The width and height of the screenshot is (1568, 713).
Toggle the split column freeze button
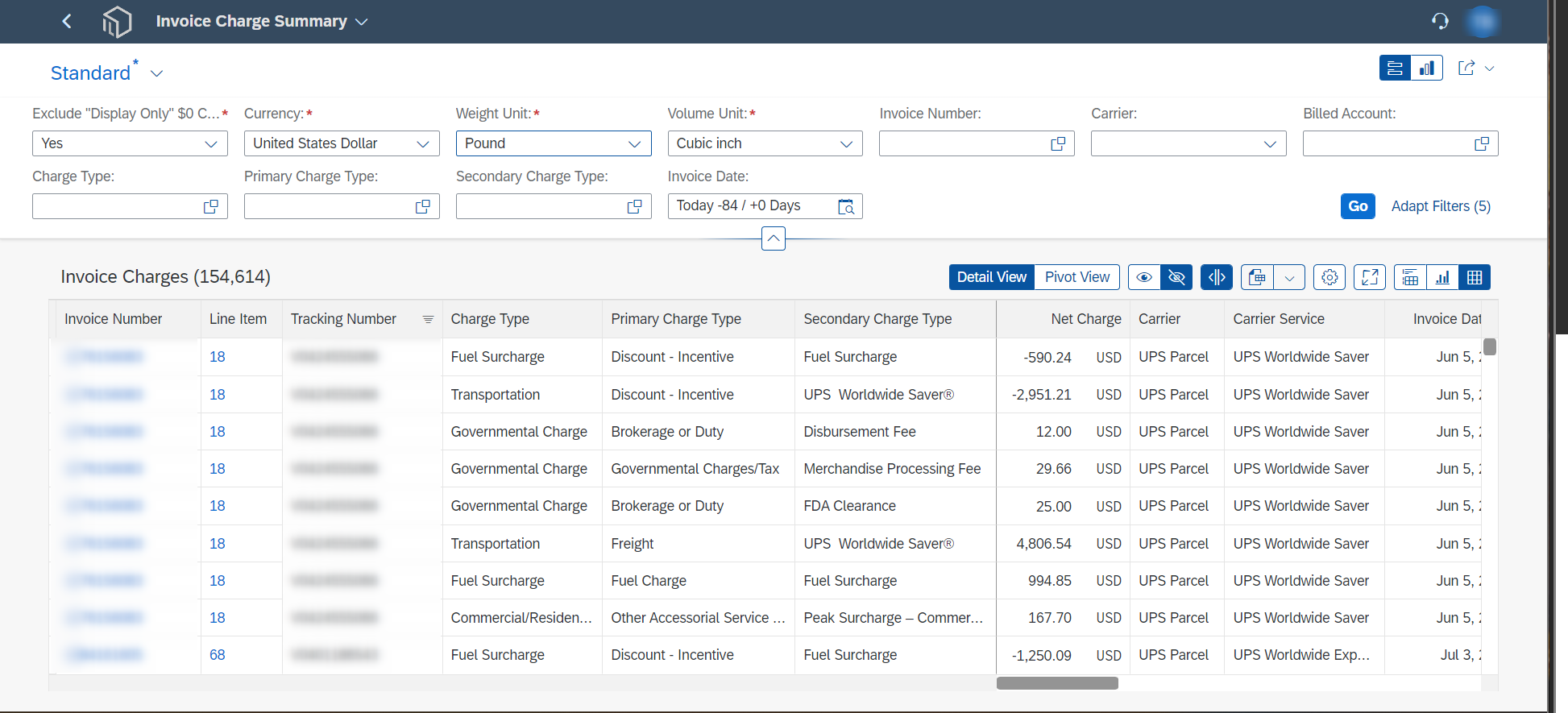pyautogui.click(x=1217, y=277)
